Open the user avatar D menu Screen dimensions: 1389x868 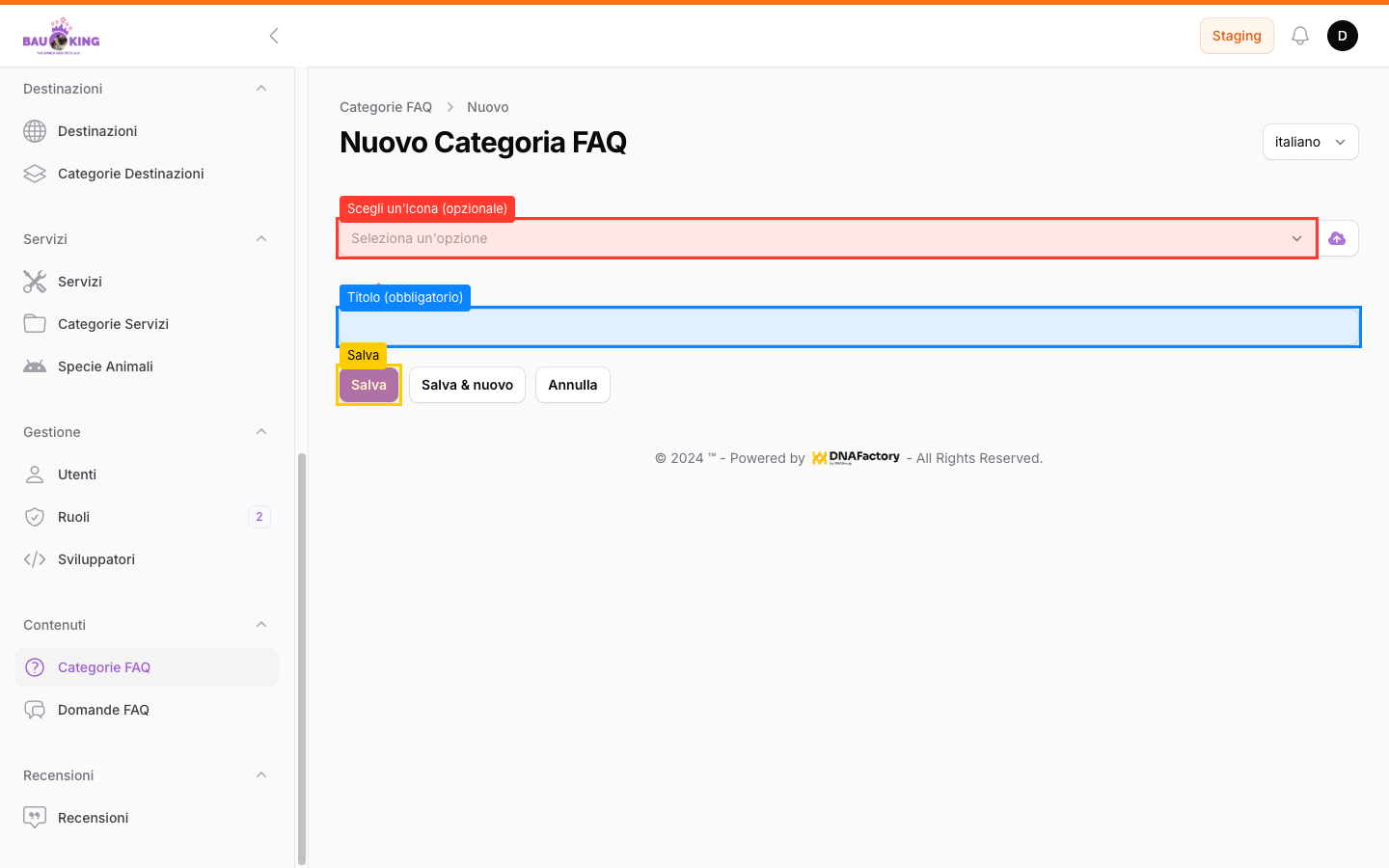[x=1342, y=36]
